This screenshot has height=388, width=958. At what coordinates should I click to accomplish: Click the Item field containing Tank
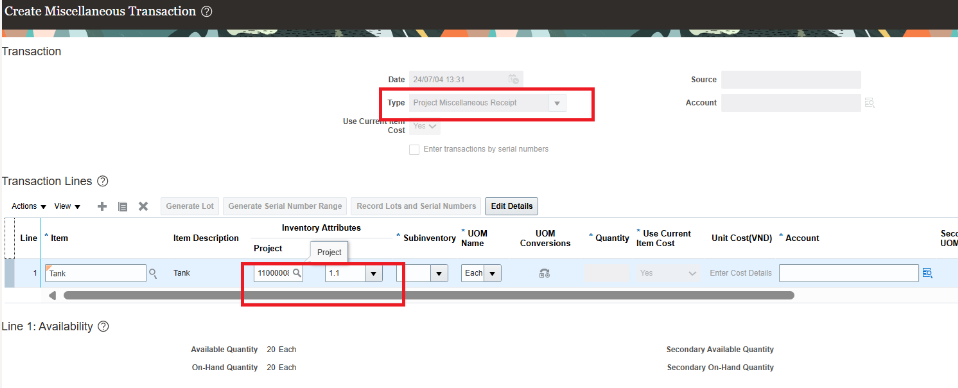click(x=96, y=273)
